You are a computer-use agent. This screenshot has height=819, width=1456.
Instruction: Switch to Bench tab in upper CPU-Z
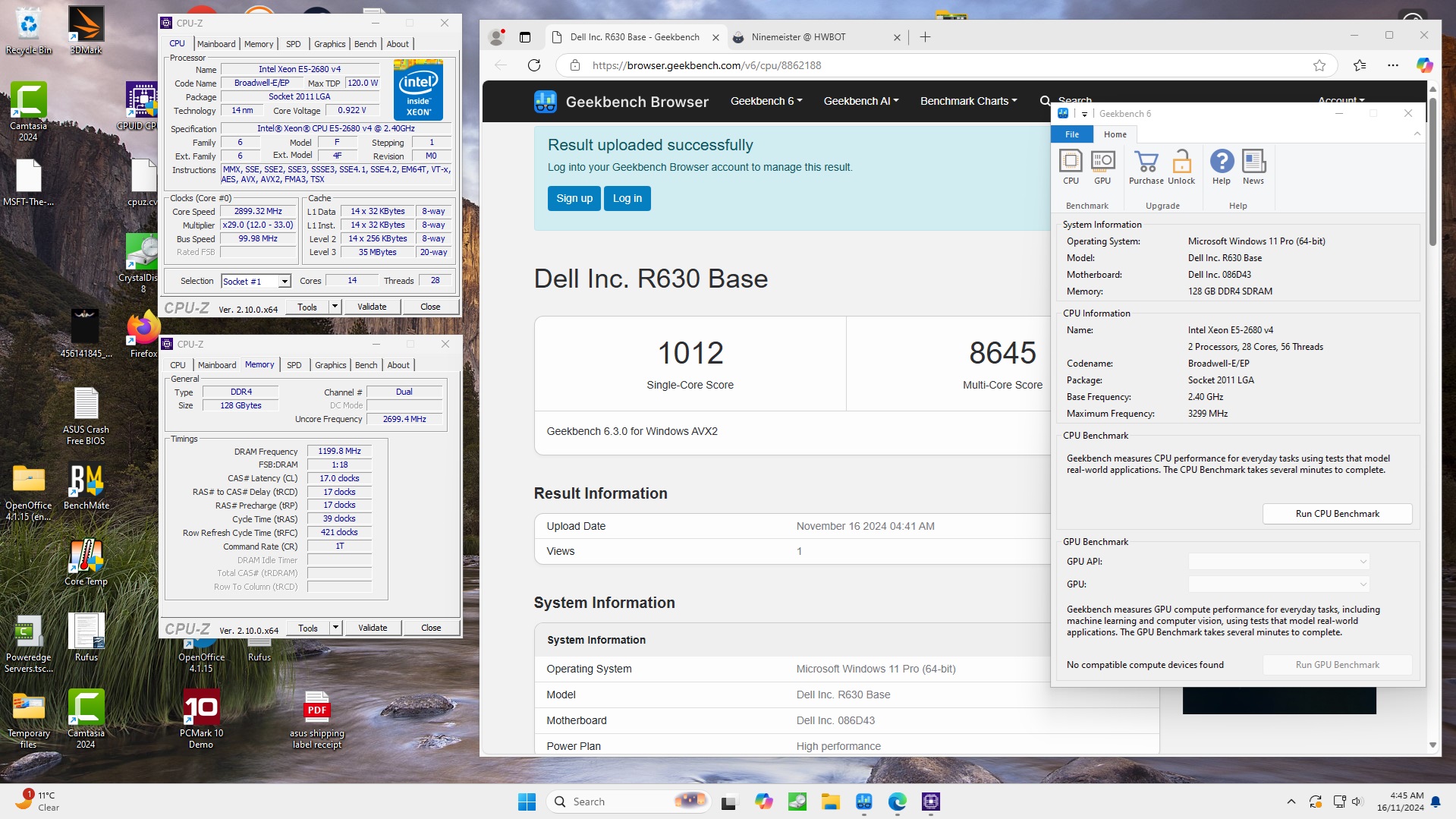365,44
